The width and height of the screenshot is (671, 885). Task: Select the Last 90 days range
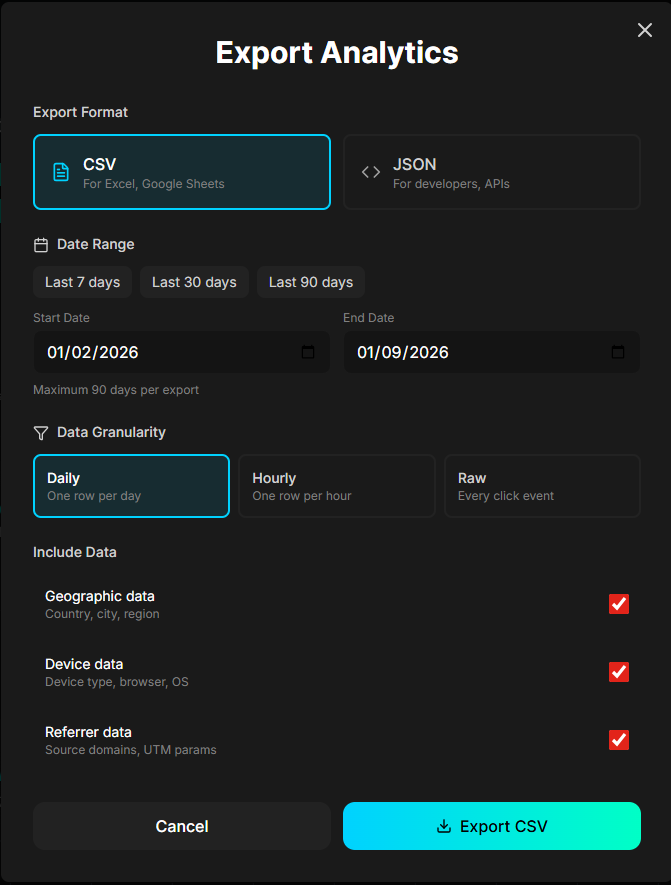tap(310, 282)
